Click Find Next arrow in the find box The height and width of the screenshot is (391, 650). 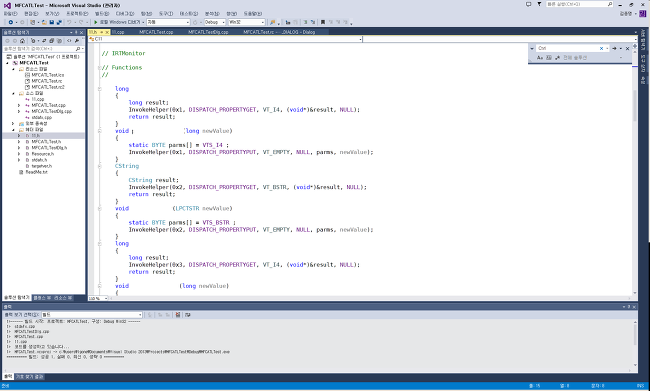point(614,49)
